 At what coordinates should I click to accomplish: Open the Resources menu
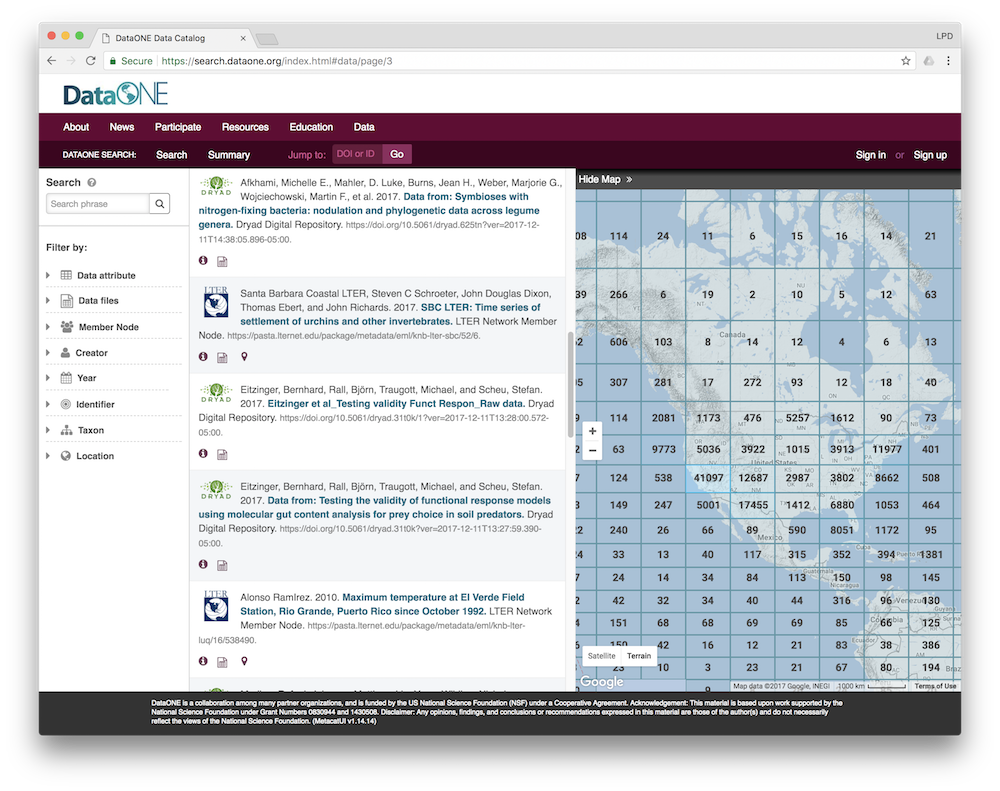[245, 127]
